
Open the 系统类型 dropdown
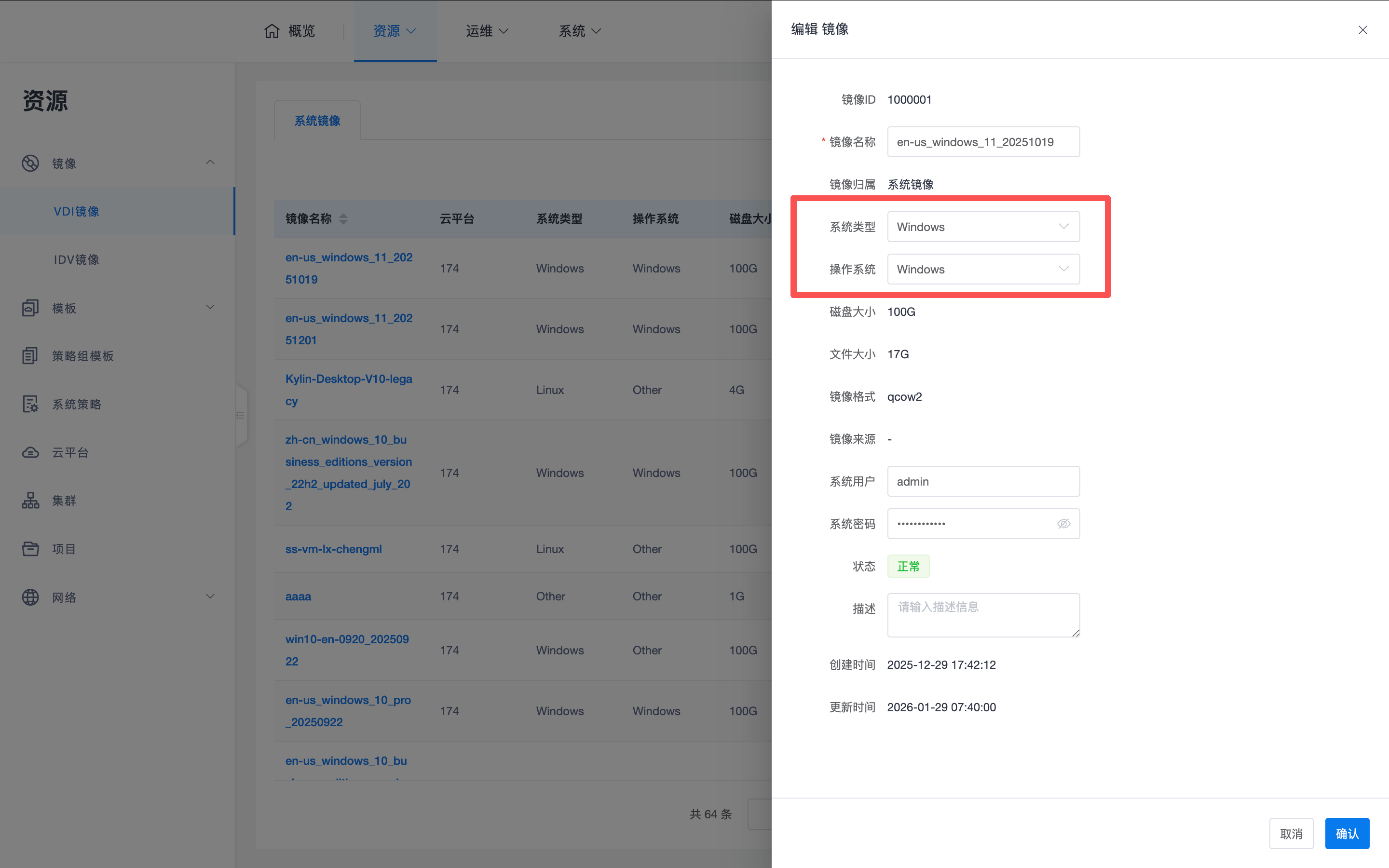click(x=982, y=227)
